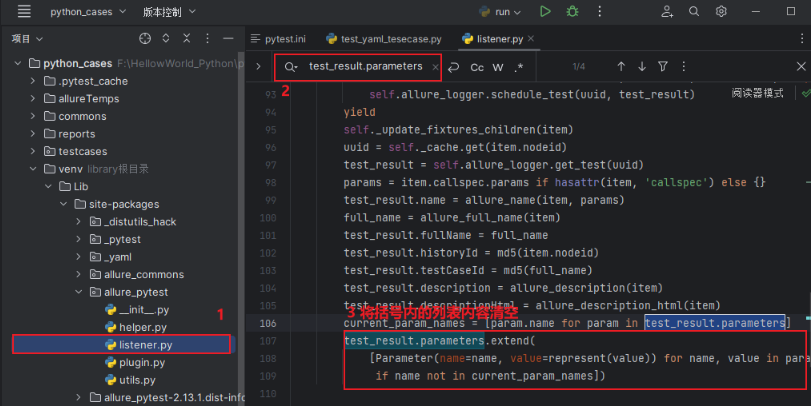Collapse the python_cases root folder
The image size is (811, 406).
[18, 63]
